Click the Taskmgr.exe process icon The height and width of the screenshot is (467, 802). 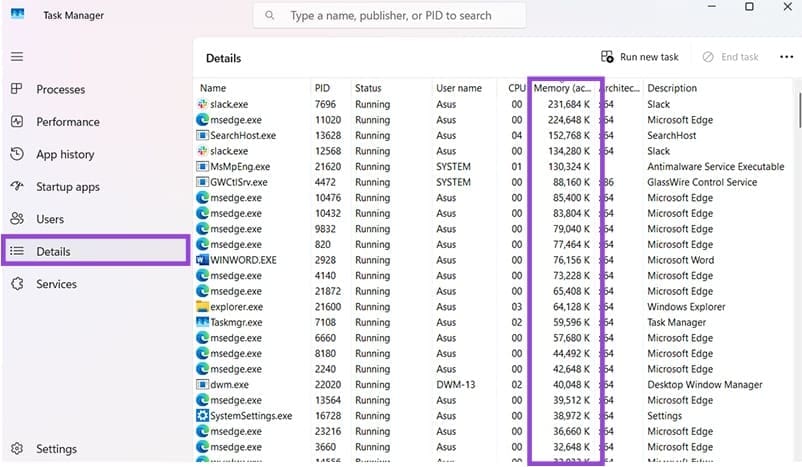[x=203, y=322]
